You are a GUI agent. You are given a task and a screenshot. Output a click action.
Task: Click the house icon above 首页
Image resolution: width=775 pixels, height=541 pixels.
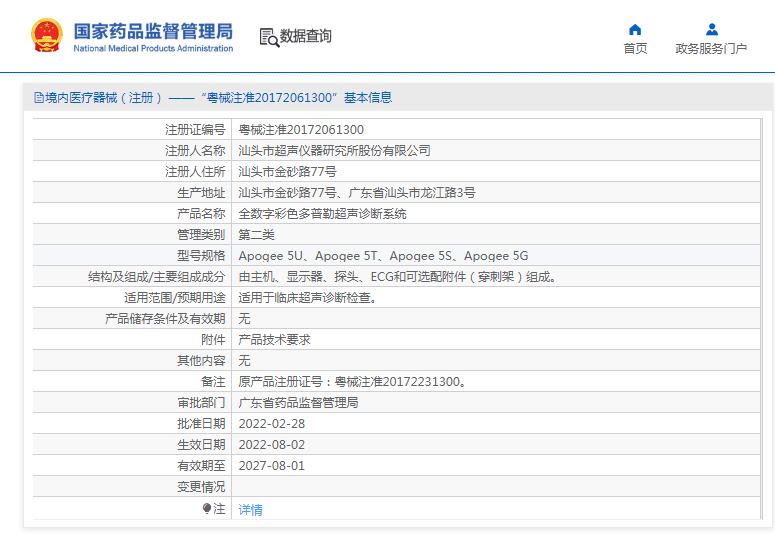coord(635,29)
